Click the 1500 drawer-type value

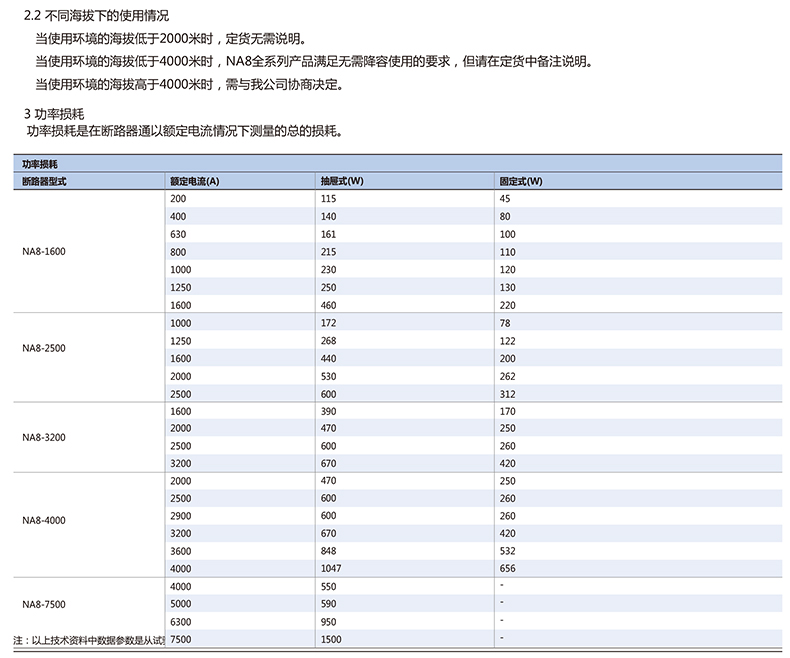332,638
